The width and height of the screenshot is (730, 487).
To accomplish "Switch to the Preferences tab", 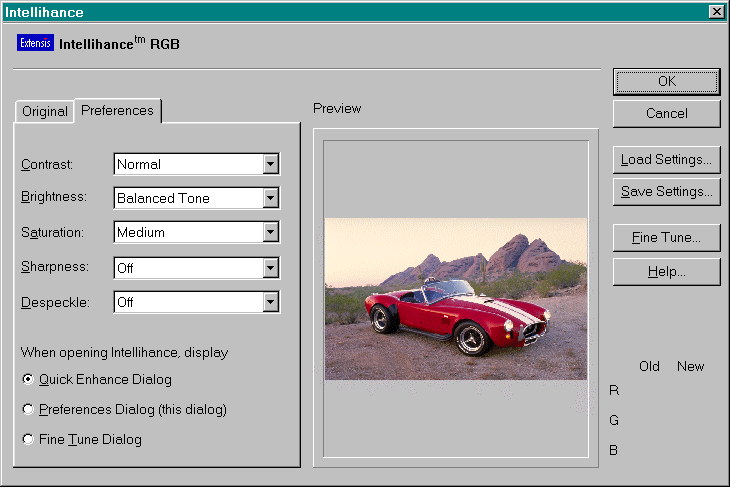I will coord(117,110).
